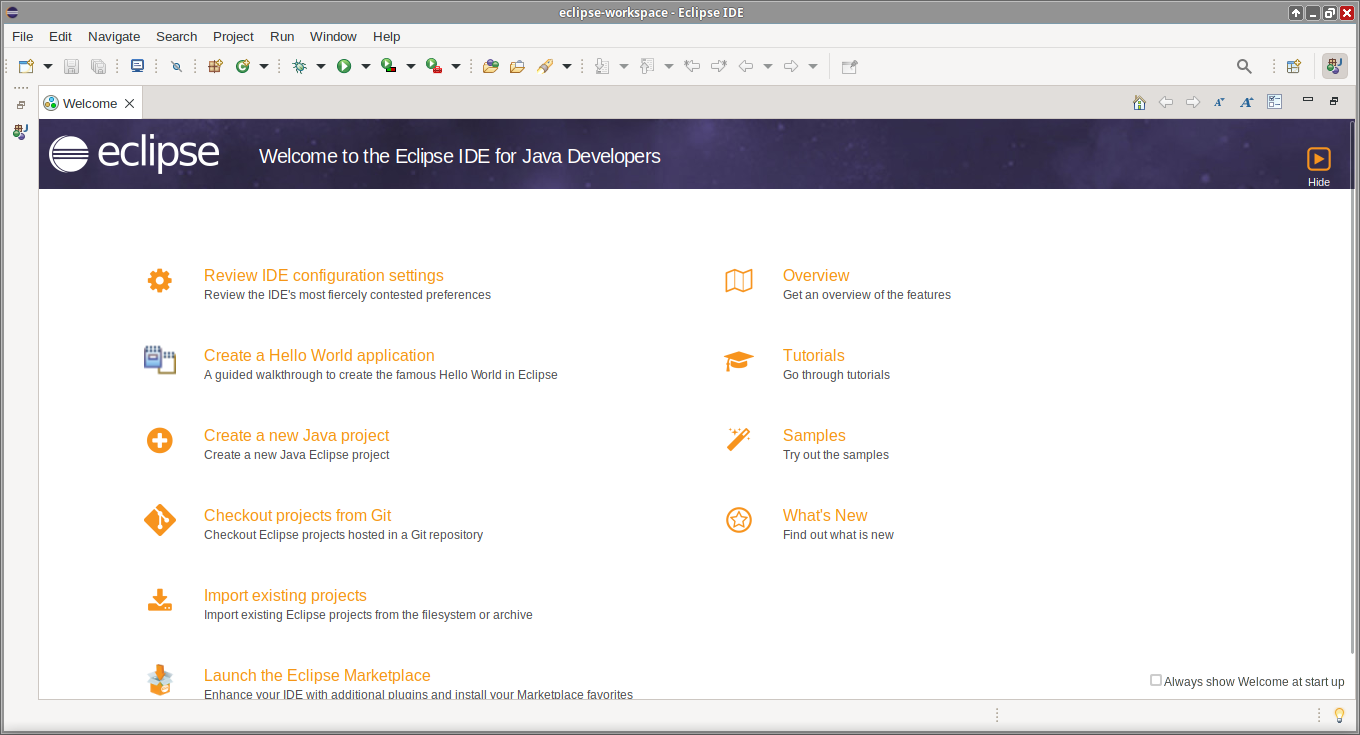The height and width of the screenshot is (735, 1360).
Task: Open the Tutorials link
Action: [x=814, y=355]
